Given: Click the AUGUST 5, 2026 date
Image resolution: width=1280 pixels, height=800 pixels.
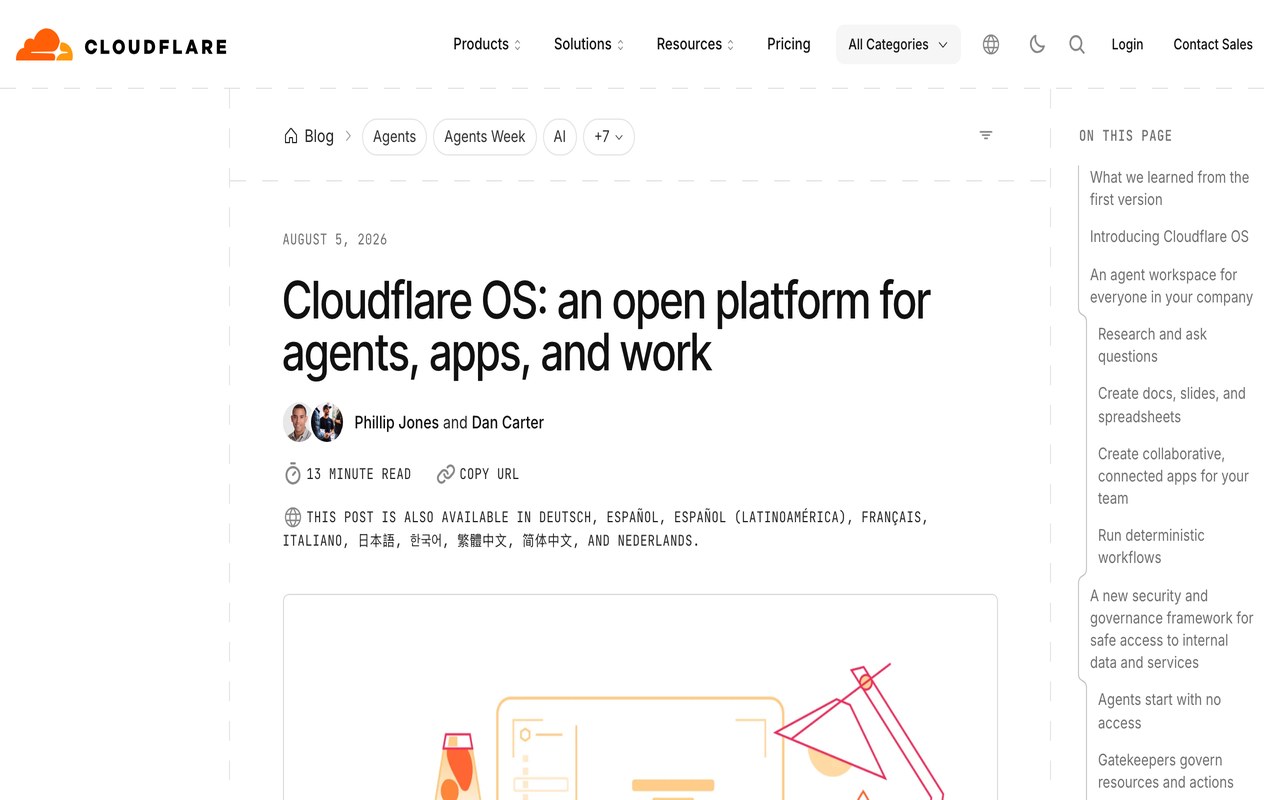Looking at the screenshot, I should pos(335,240).
